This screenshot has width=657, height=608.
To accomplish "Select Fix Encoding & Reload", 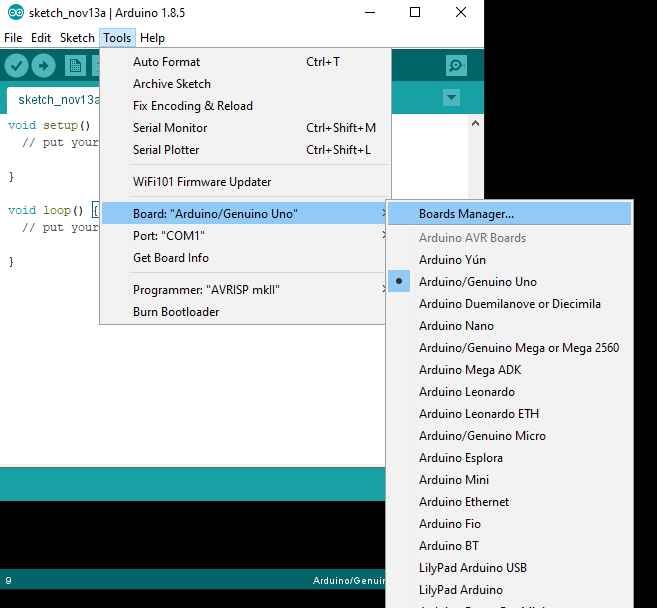I will tap(246, 106).
